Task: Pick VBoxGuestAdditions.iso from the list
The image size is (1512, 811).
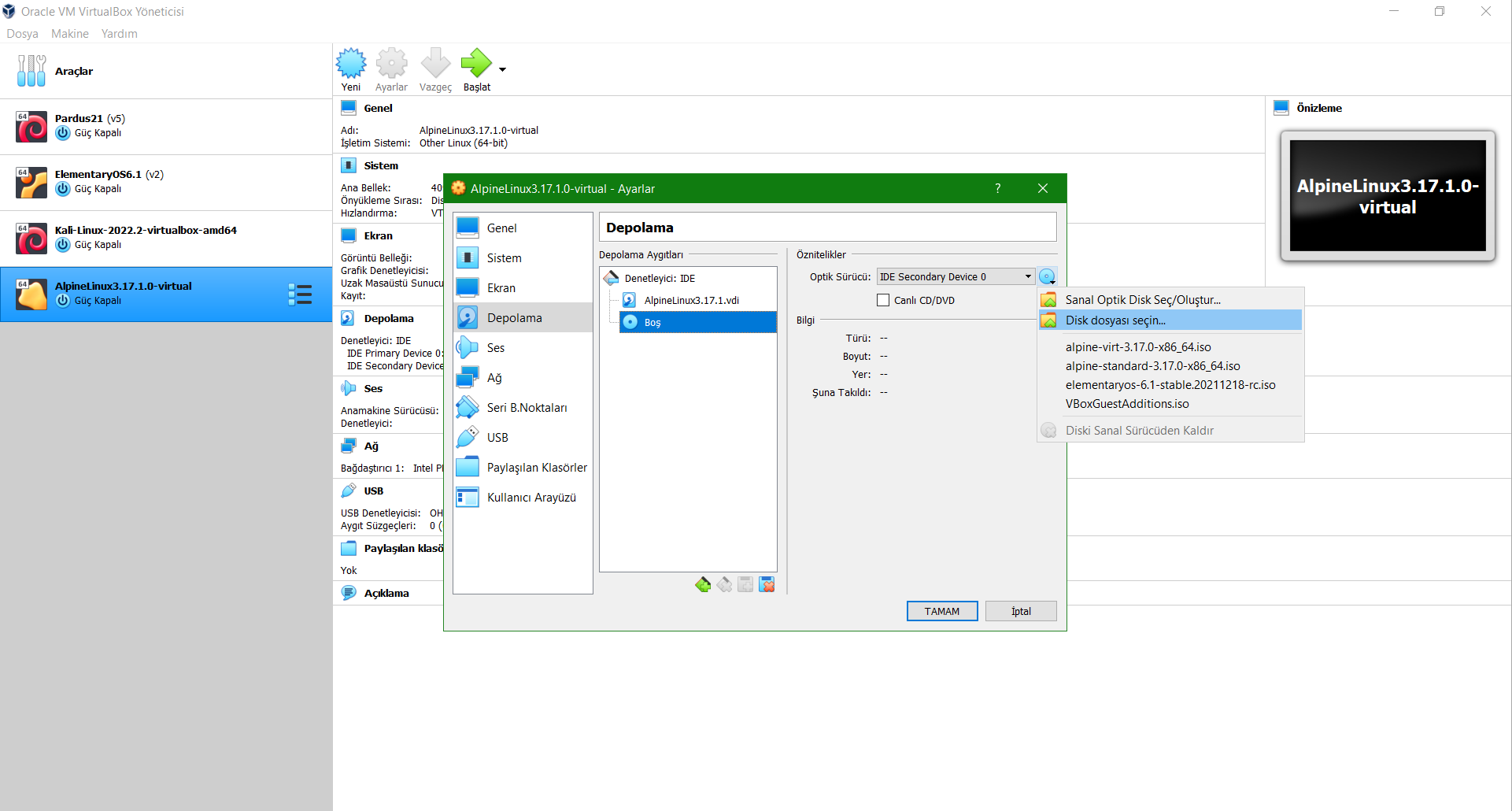Action: tap(1170, 403)
